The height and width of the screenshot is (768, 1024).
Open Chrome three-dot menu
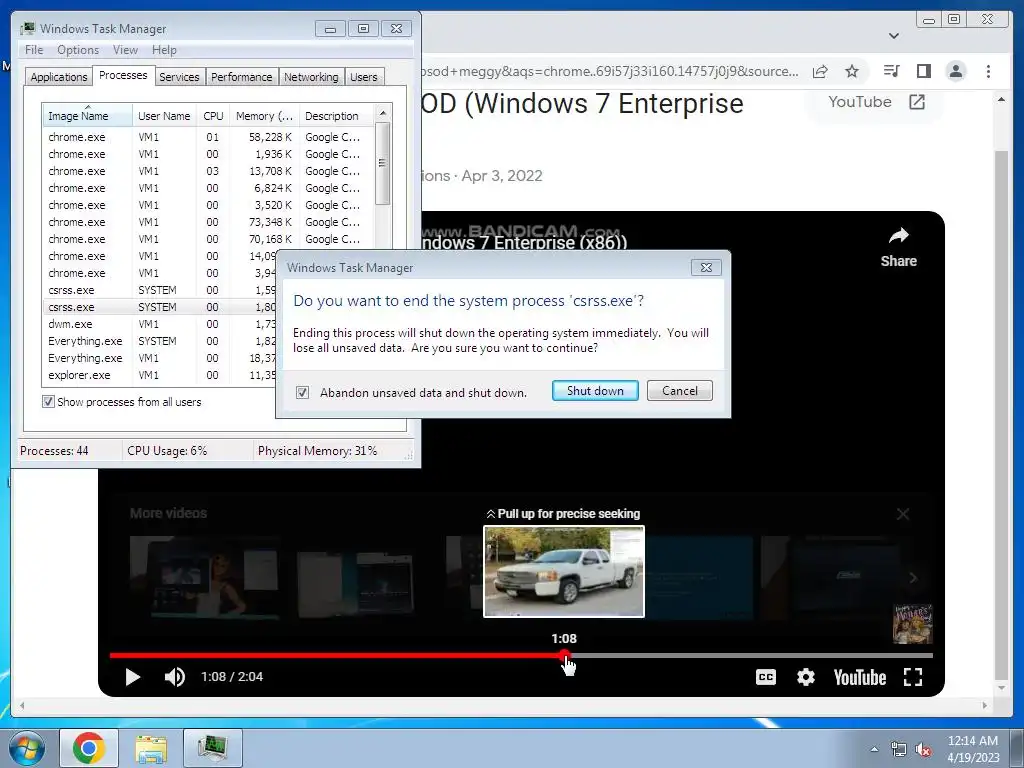pos(988,71)
